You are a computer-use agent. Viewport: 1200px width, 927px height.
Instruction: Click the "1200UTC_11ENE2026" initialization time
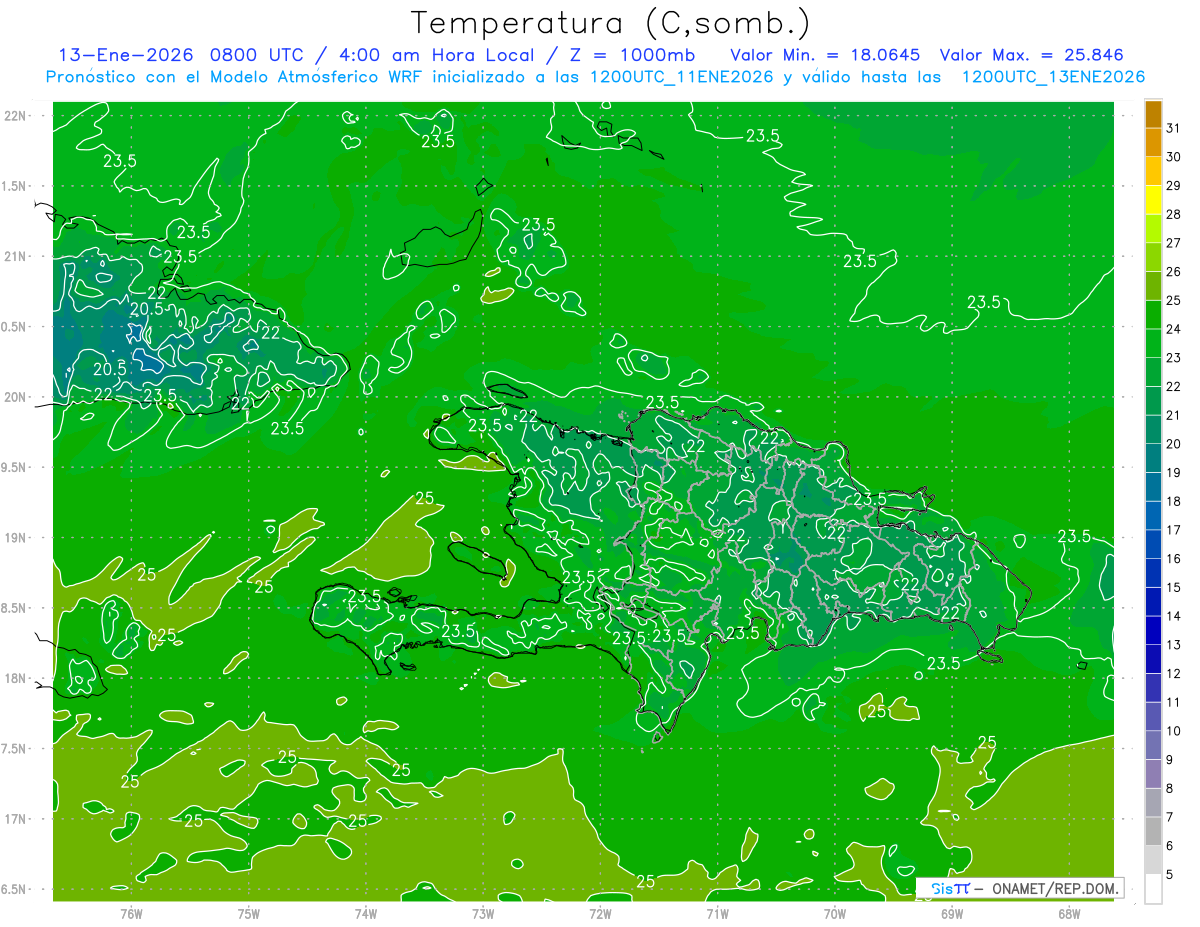pyautogui.click(x=684, y=77)
